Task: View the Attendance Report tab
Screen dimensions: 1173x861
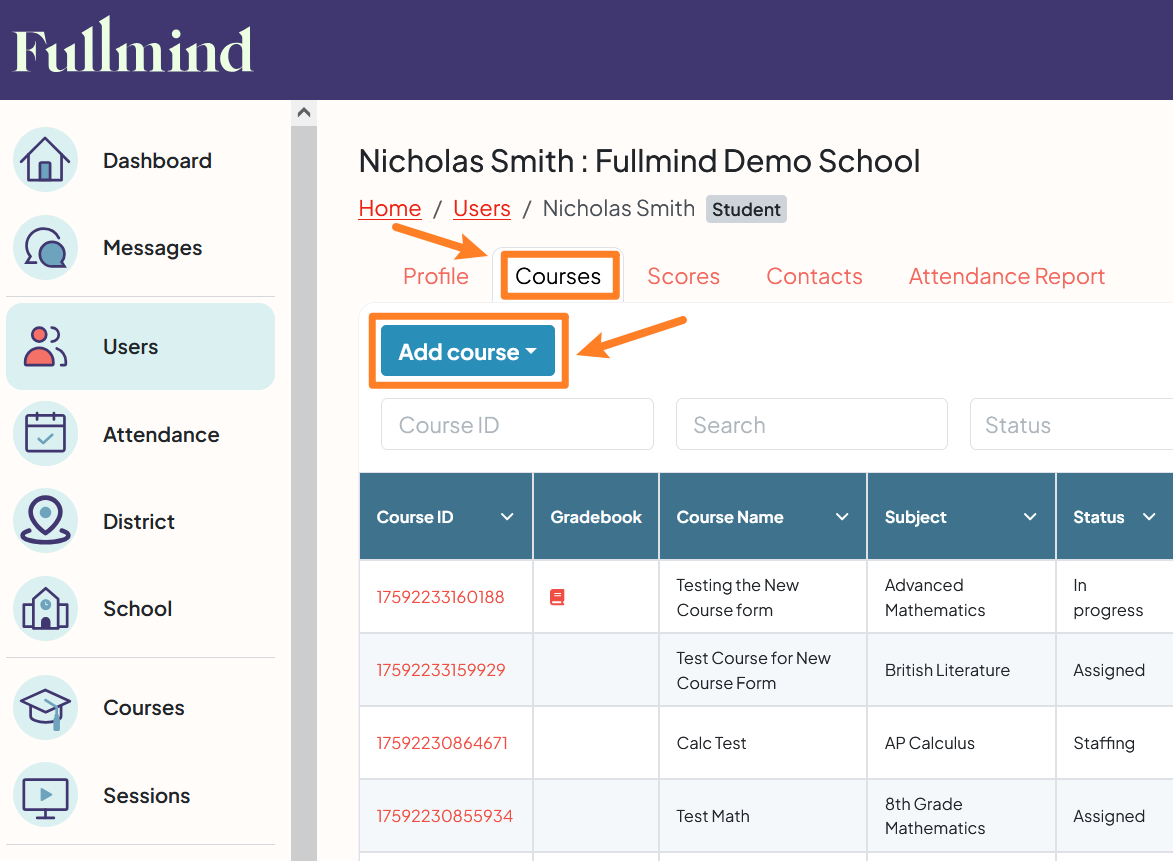Action: (1006, 276)
